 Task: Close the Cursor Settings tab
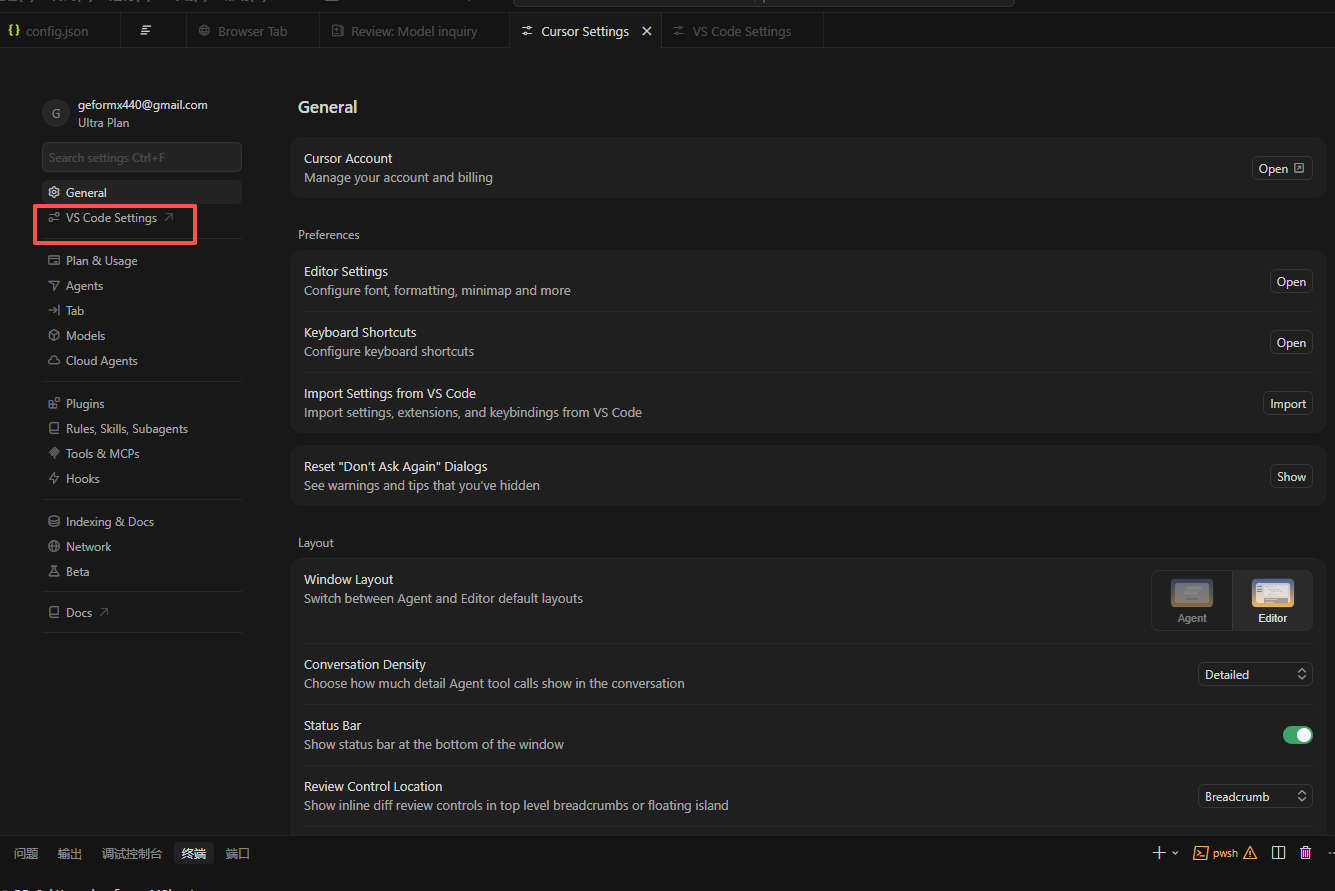647,31
